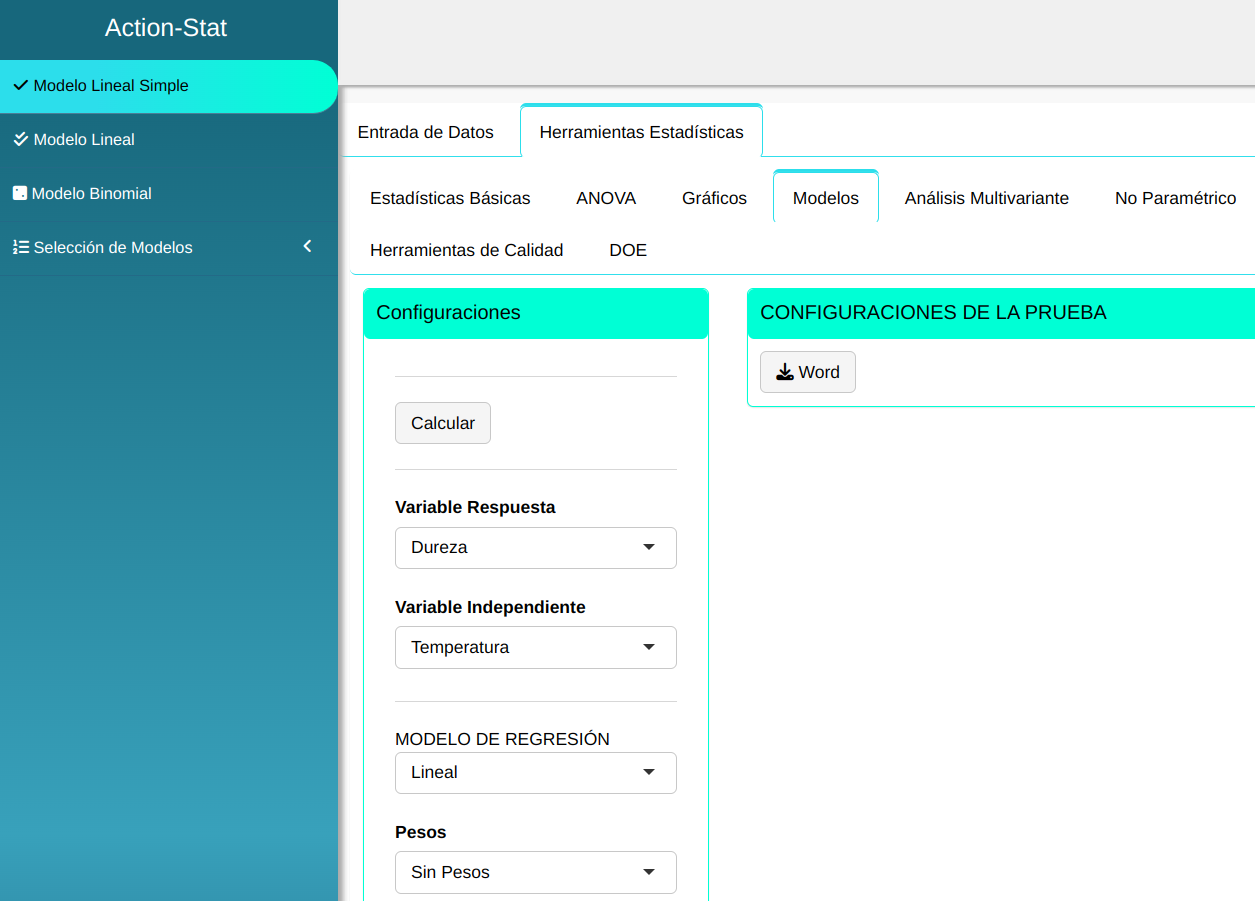The height and width of the screenshot is (901, 1255).
Task: Open the Pesos dropdown showing Sin Pesos
Action: 535,872
